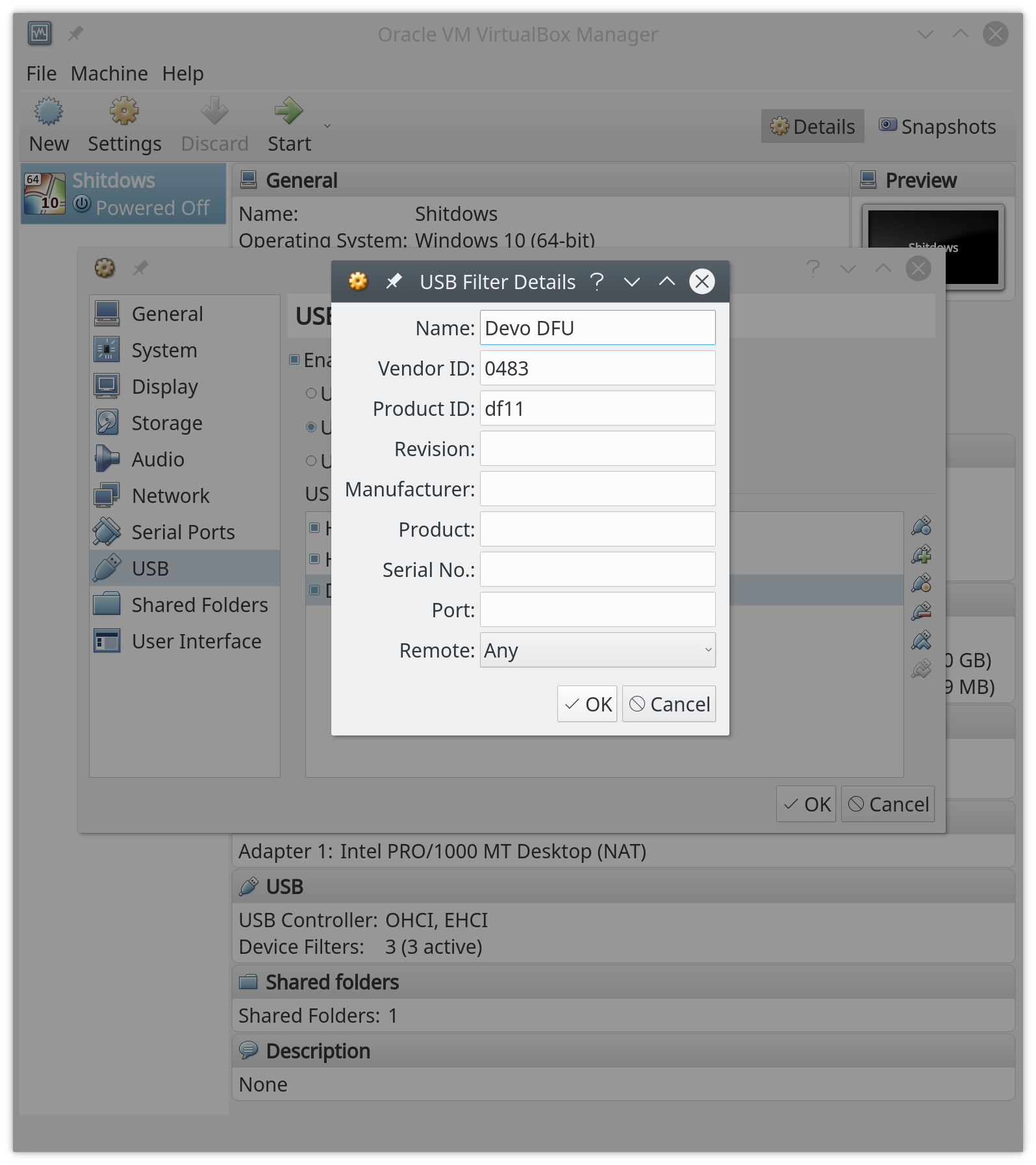
Task: Click the 'Adapter 1: Intel PRO/1000 MT Desktop (NAT)' text
Action: pyautogui.click(x=442, y=851)
